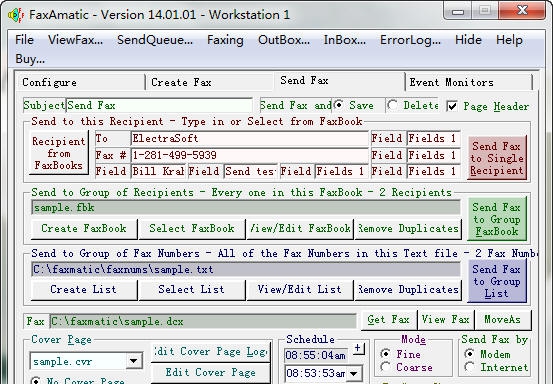The width and height of the screenshot is (553, 384).
Task: Select the Delete radio button
Action: [392, 105]
